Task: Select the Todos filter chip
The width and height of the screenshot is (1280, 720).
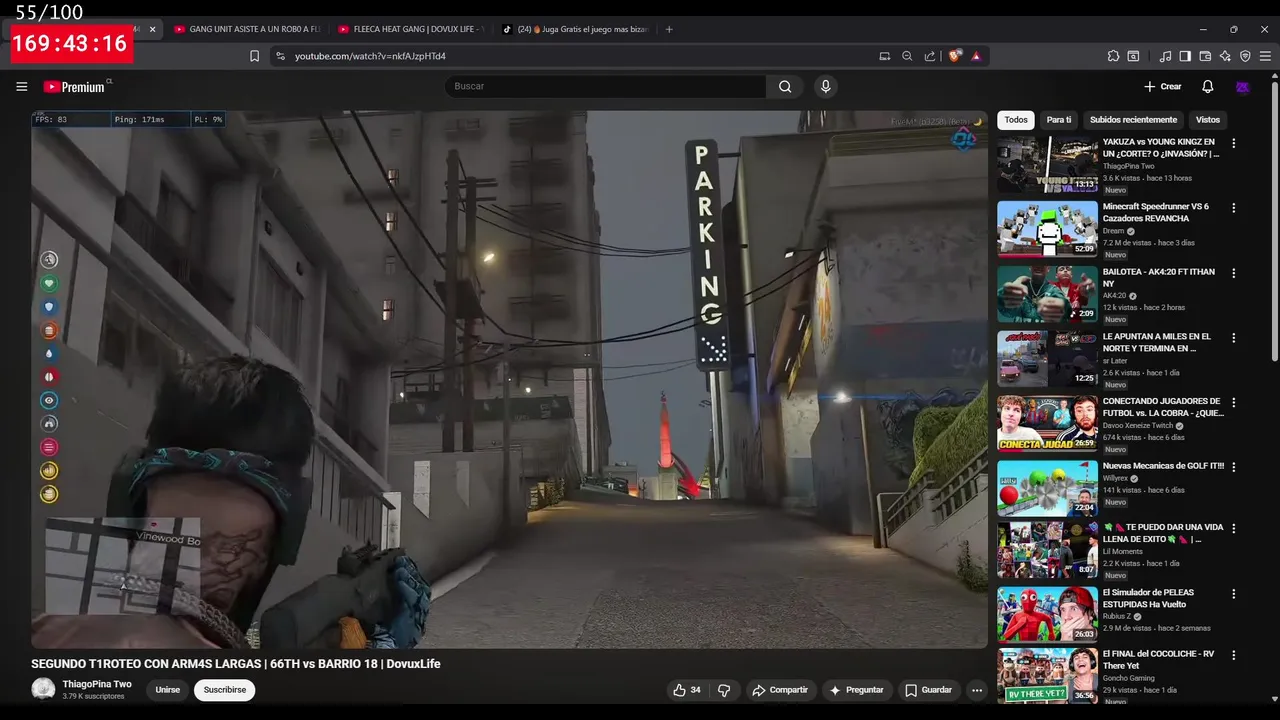Action: coord(1016,120)
